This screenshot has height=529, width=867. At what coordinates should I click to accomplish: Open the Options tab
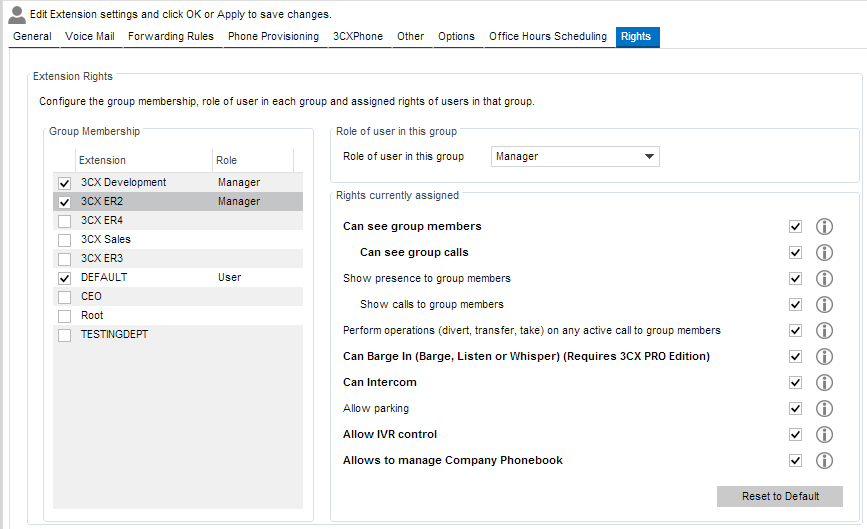pyautogui.click(x=456, y=36)
